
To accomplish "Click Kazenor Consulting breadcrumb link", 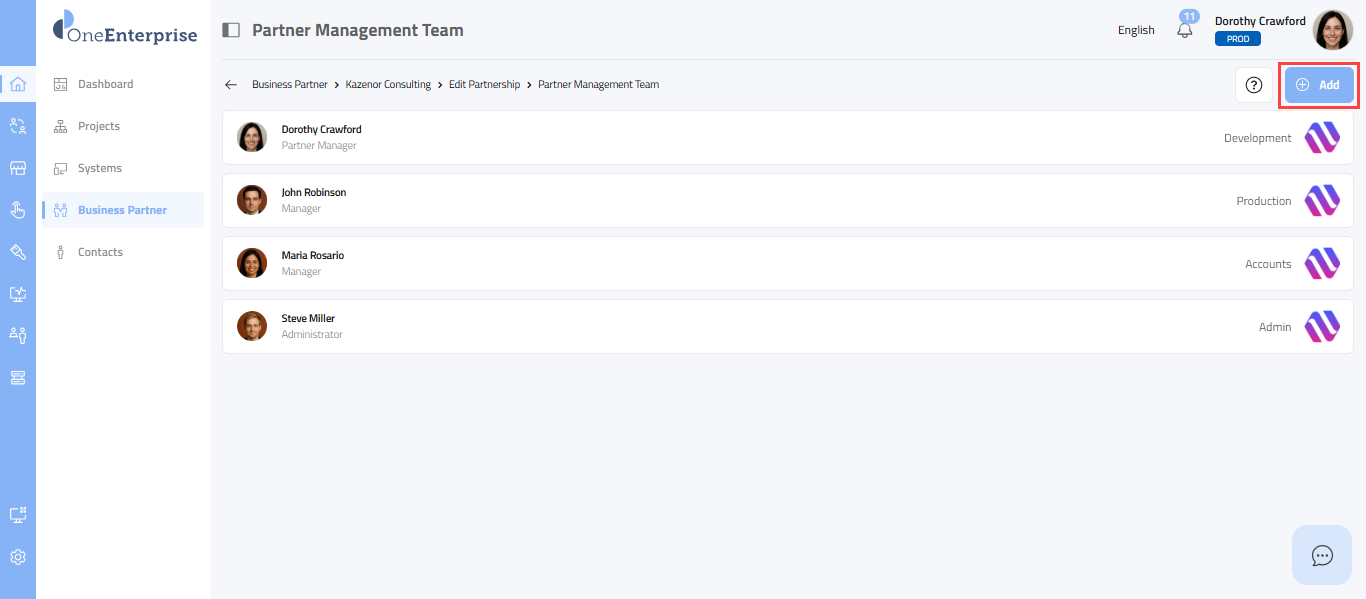I will (388, 85).
